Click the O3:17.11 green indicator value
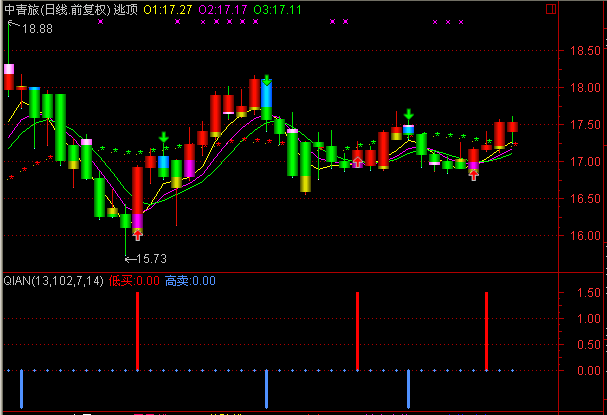Screen dimensions: 607x415 tap(279, 8)
